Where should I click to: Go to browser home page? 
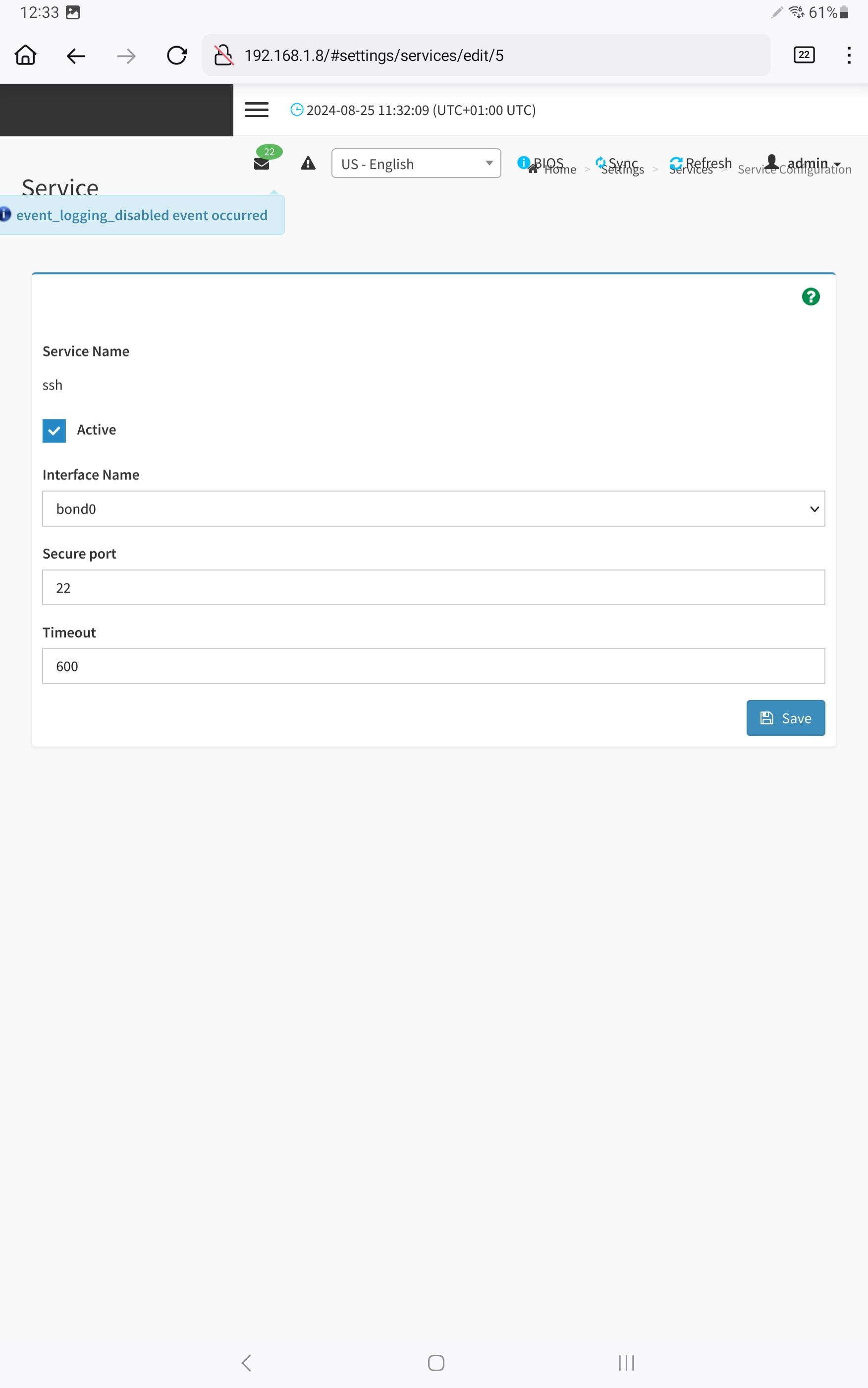[25, 56]
